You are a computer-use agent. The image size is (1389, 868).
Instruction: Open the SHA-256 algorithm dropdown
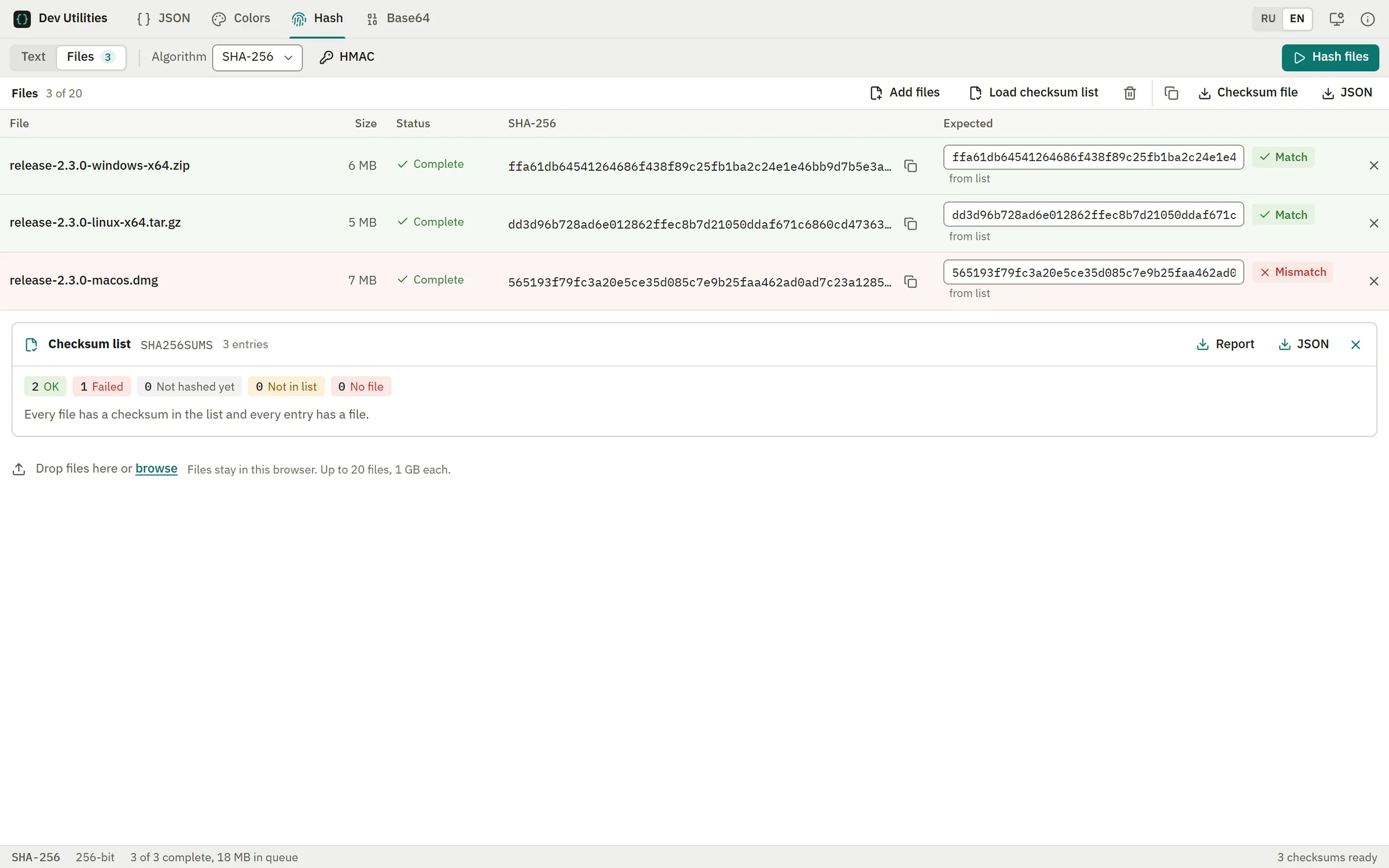point(257,57)
